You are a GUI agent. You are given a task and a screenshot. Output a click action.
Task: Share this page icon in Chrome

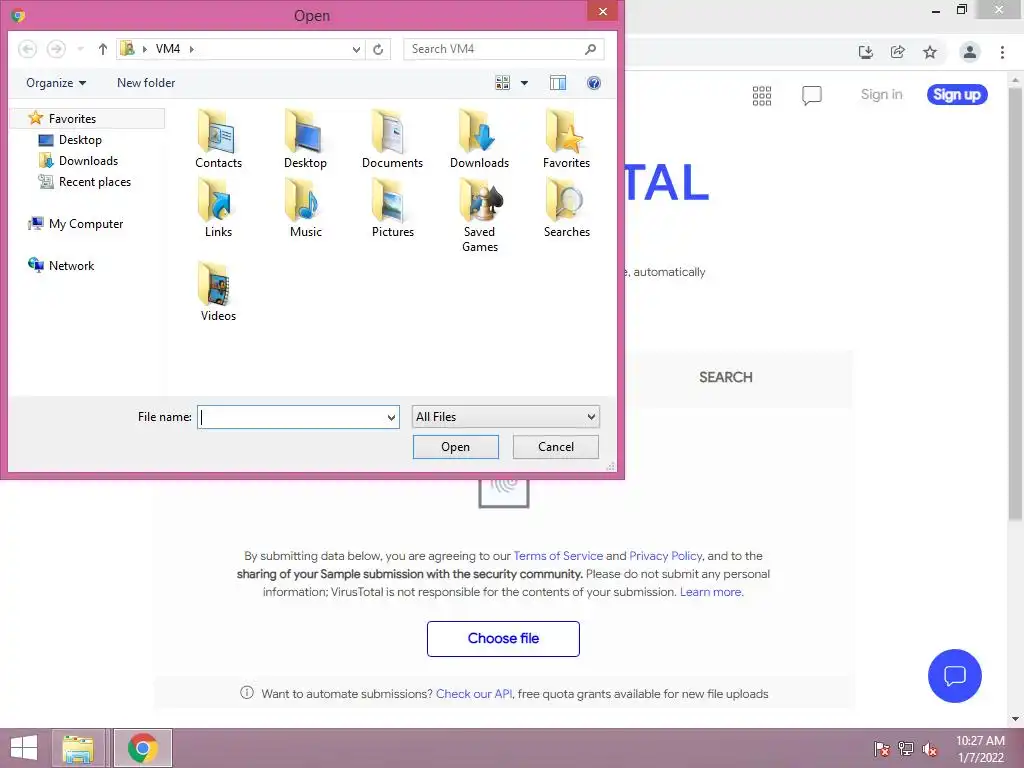point(898,52)
